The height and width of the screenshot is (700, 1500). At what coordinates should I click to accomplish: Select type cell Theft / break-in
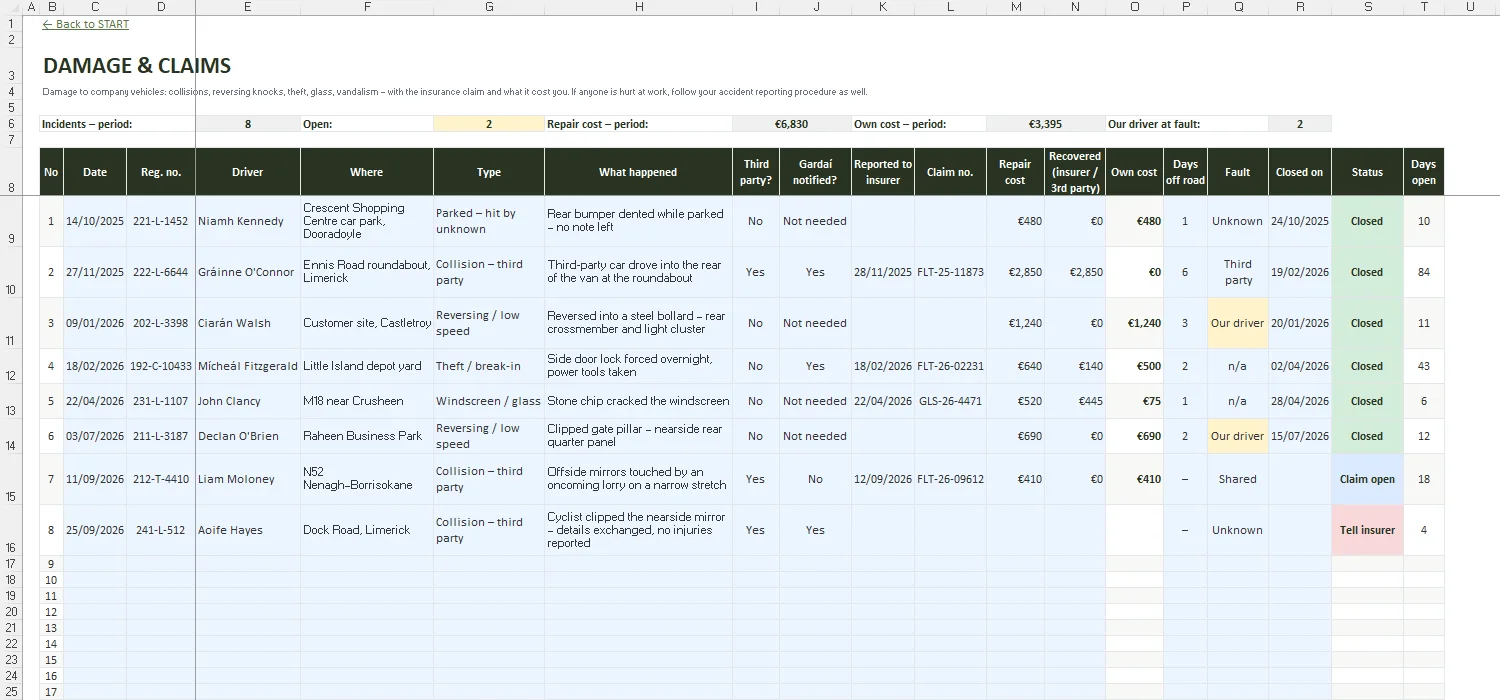(x=488, y=366)
